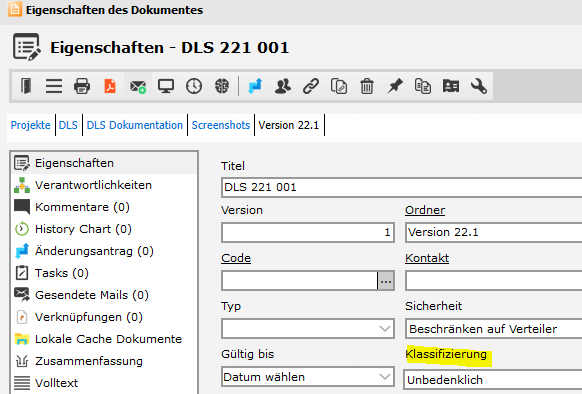
Task: Open History Chart (0) section
Action: pyautogui.click(x=104, y=229)
